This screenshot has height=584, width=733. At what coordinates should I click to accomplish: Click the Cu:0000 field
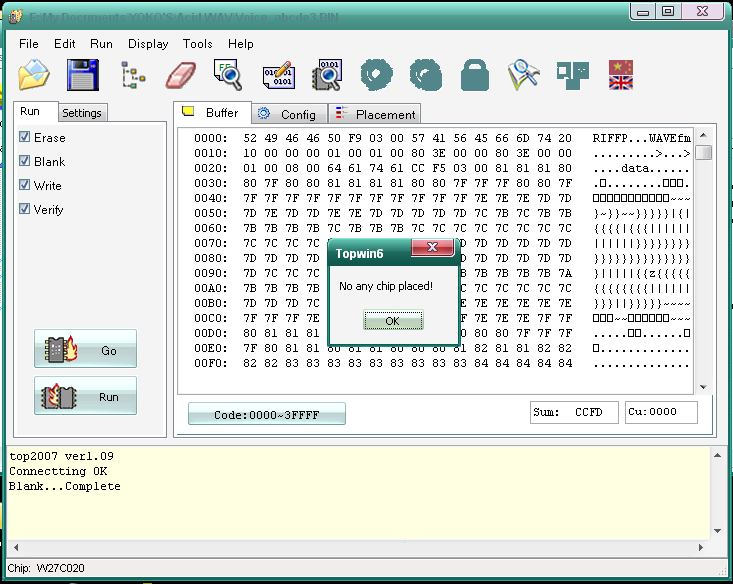click(x=661, y=412)
